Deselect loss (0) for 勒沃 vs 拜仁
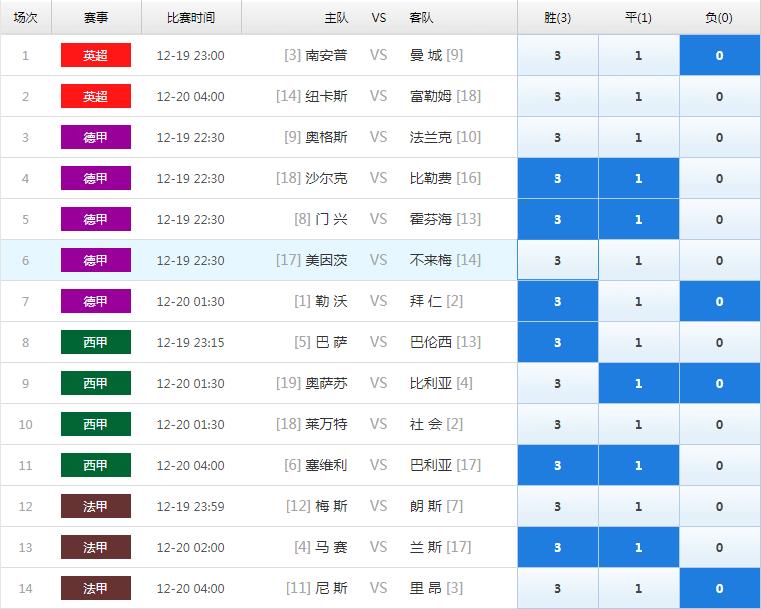761x609 pixels. pos(719,301)
